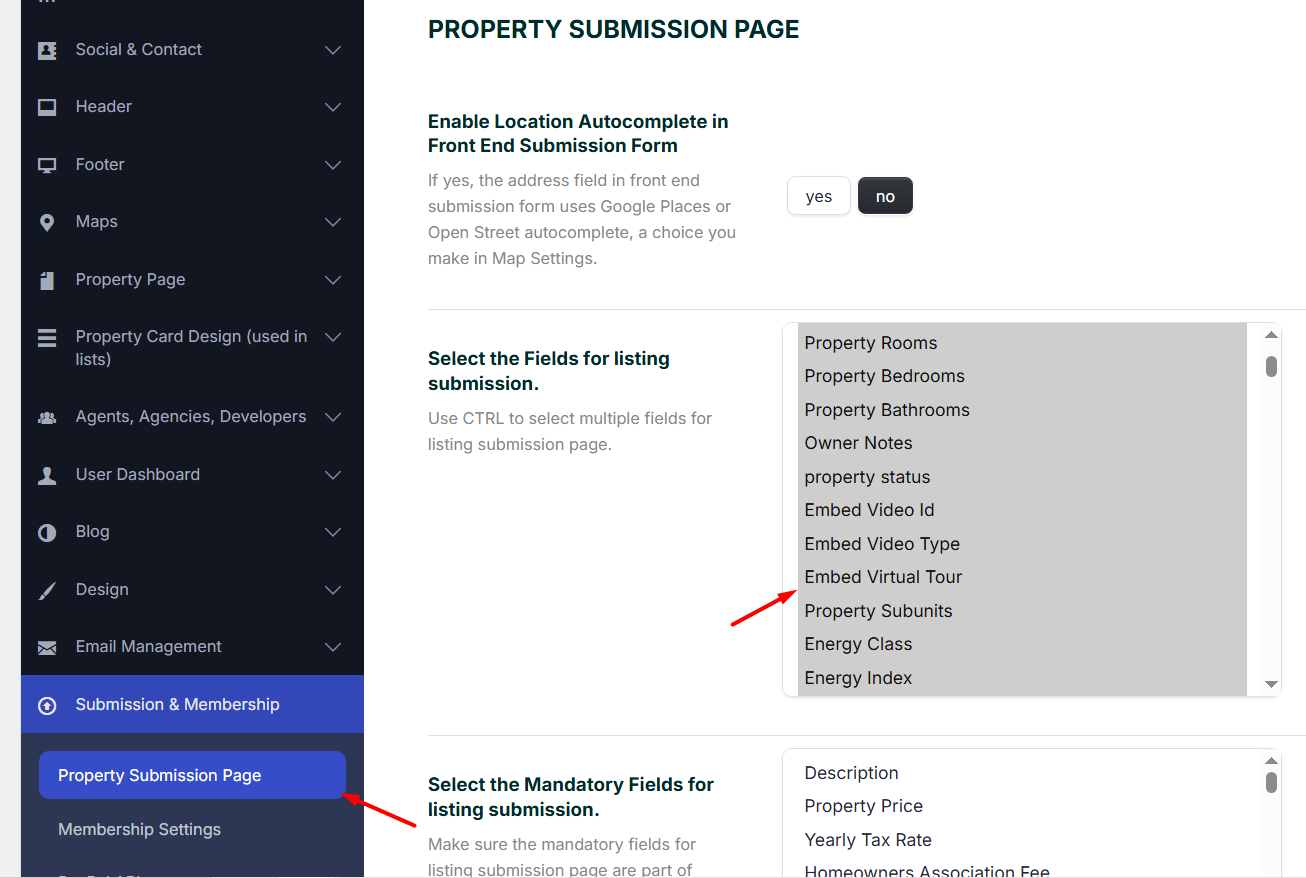Open the Property Page section icon
The height and width of the screenshot is (878, 1306).
(x=46, y=279)
